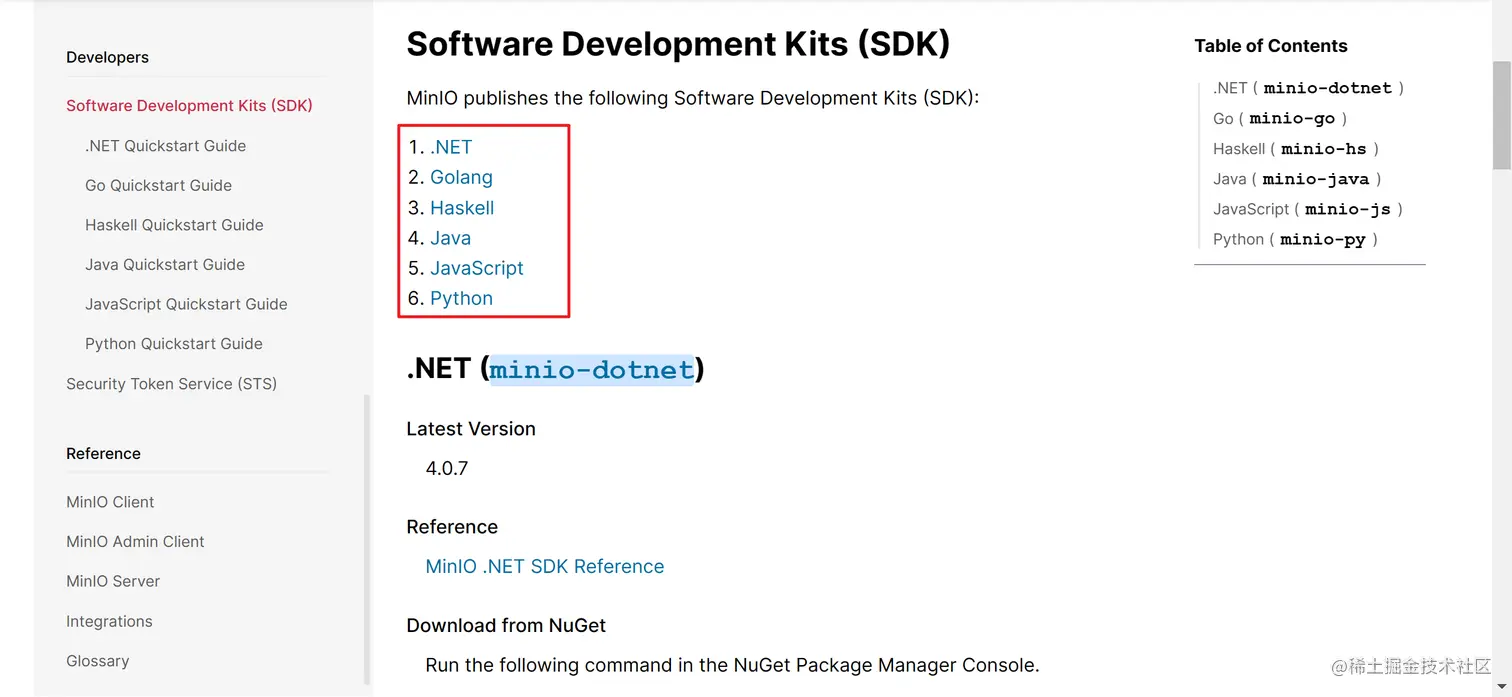The width and height of the screenshot is (1512, 697).
Task: Click the Developers section heading
Action: click(x=107, y=57)
